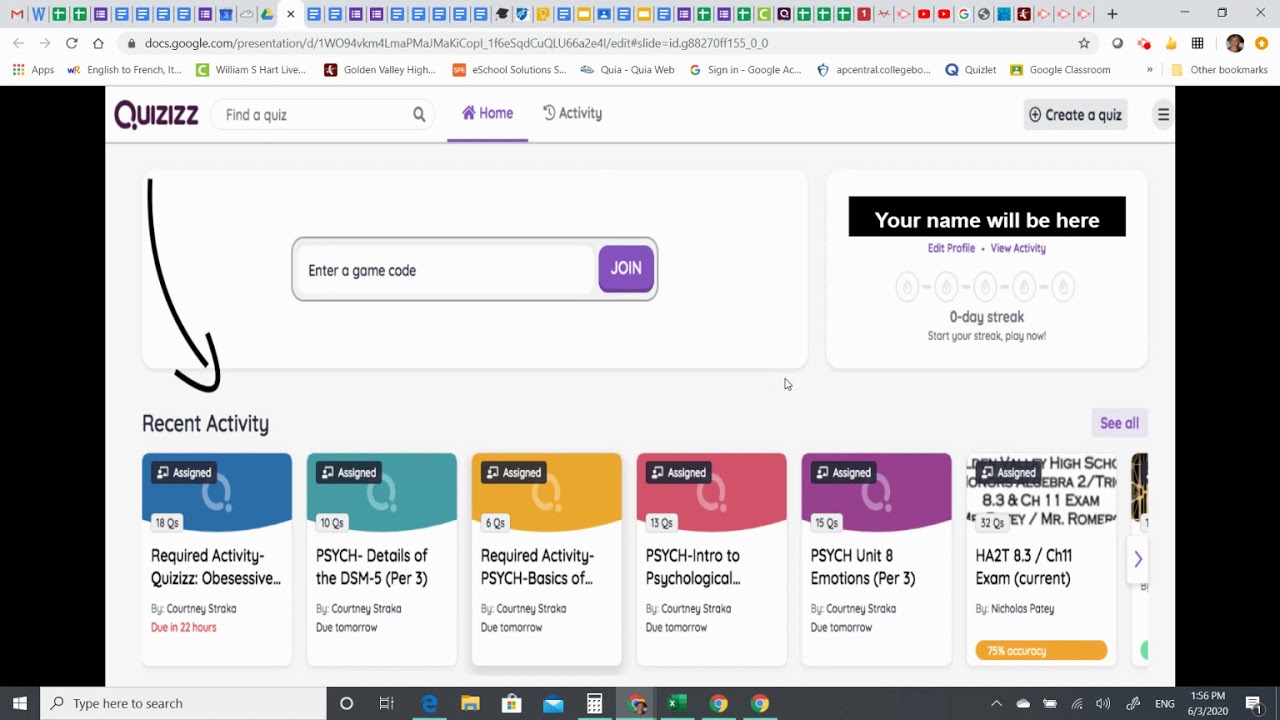Expand hidden bookmarks with double chevron
Image resolution: width=1280 pixels, height=720 pixels.
1149,70
